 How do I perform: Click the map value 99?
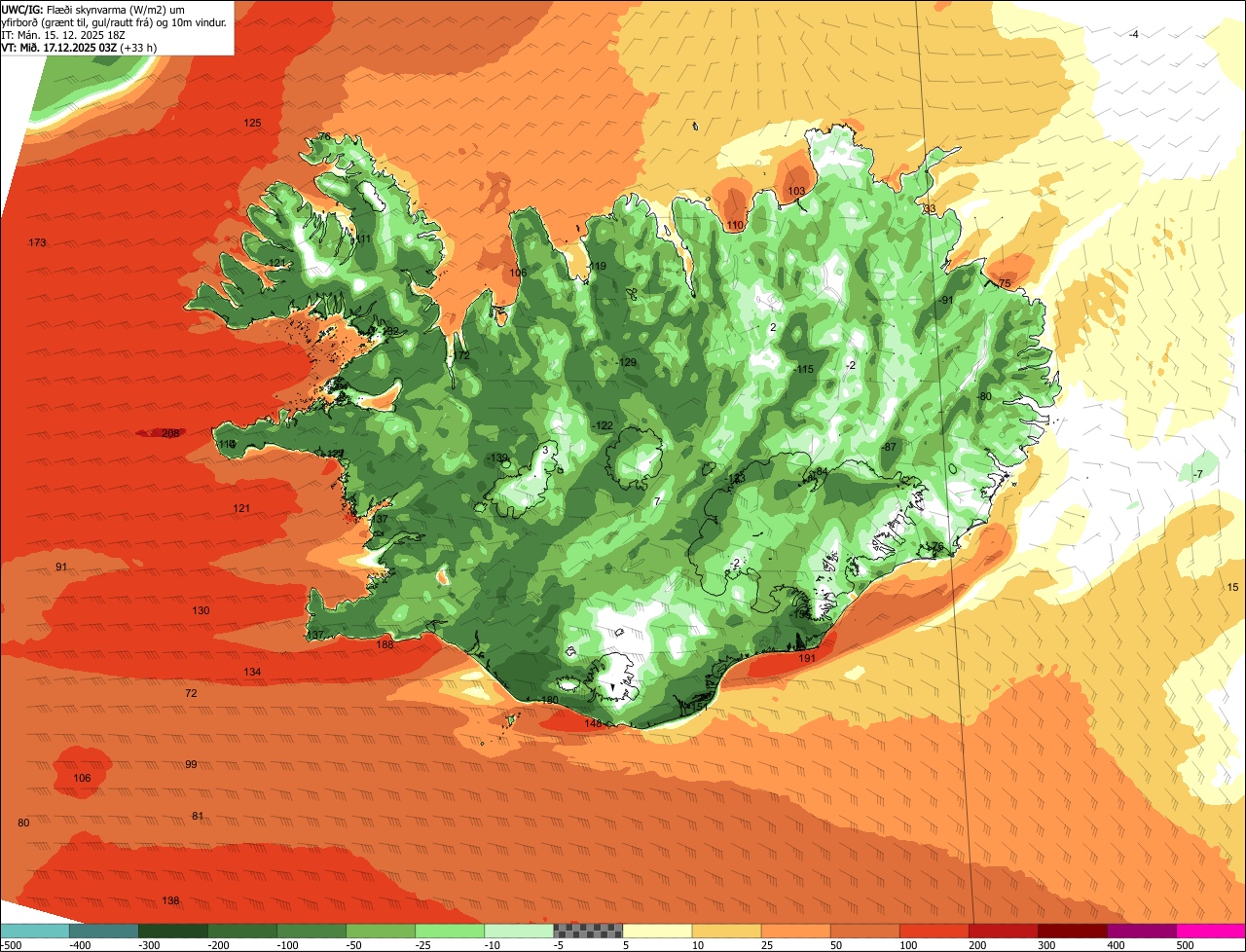point(191,764)
